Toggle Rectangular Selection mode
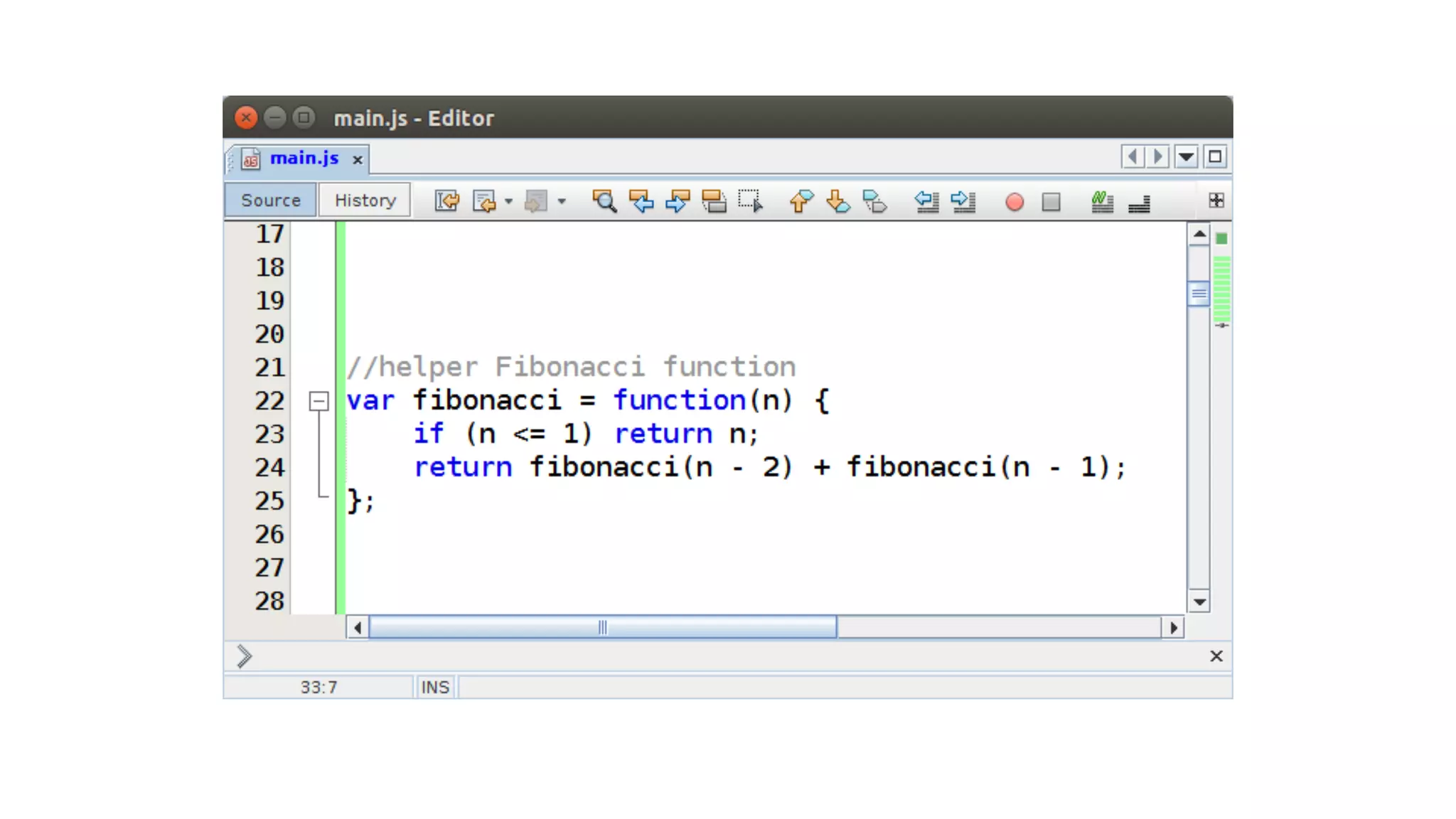Viewport: 1456px width, 819px height. (750, 201)
